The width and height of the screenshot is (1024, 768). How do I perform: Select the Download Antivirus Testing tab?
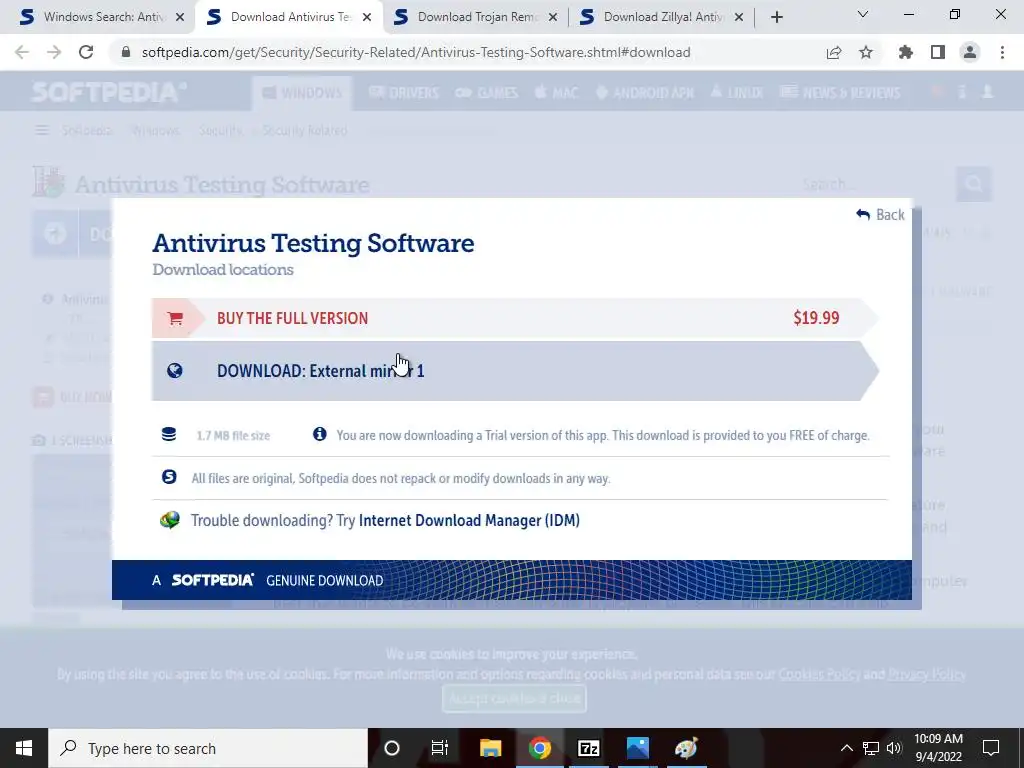tap(288, 17)
